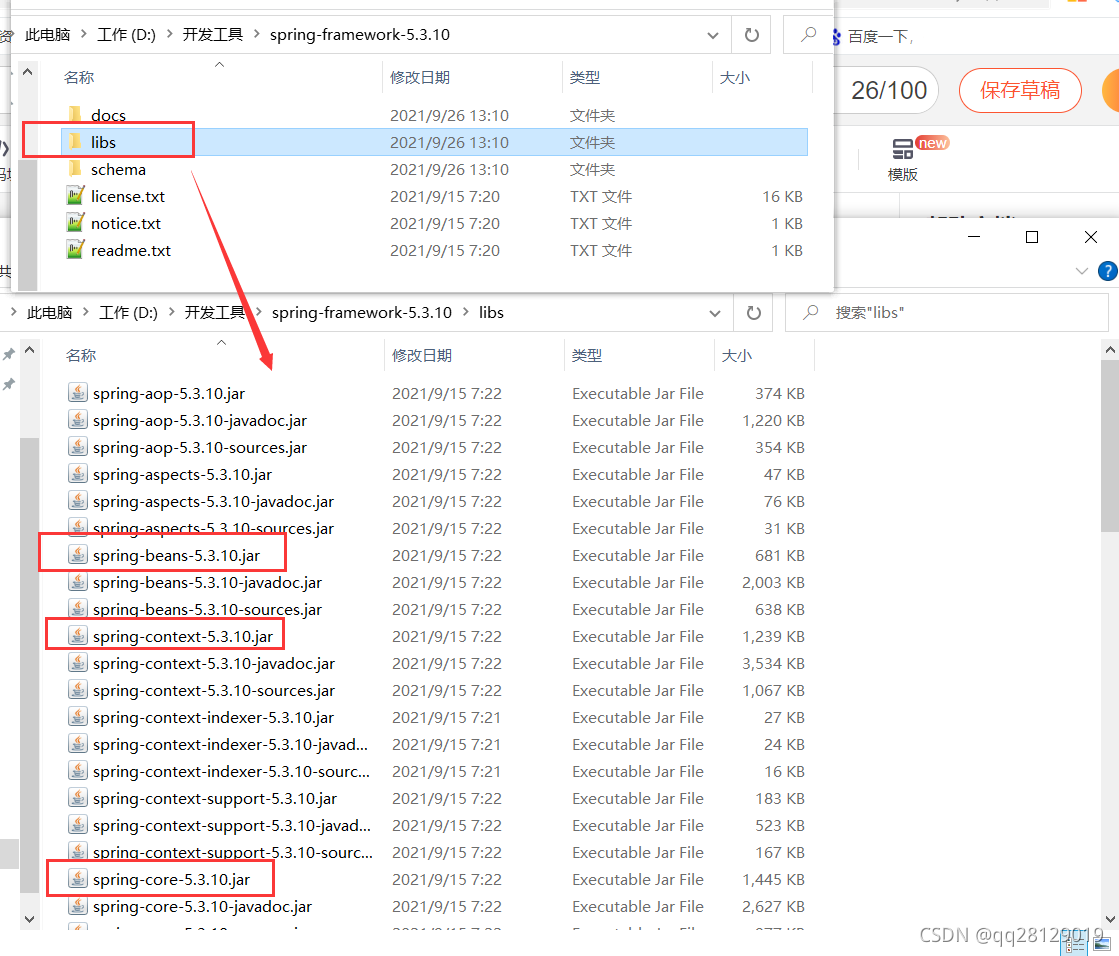Click the first pin icon in sidebar
The image size is (1119, 956).
[x=9, y=355]
